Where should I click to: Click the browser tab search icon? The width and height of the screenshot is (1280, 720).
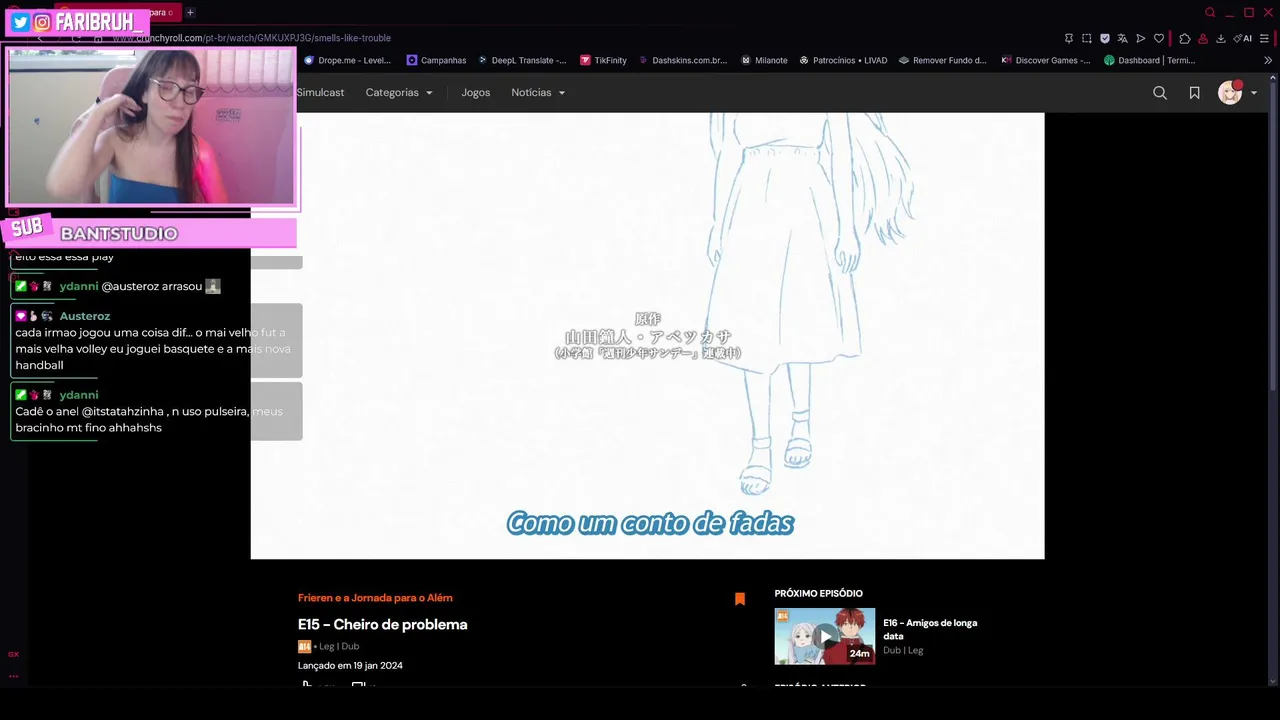[1210, 12]
